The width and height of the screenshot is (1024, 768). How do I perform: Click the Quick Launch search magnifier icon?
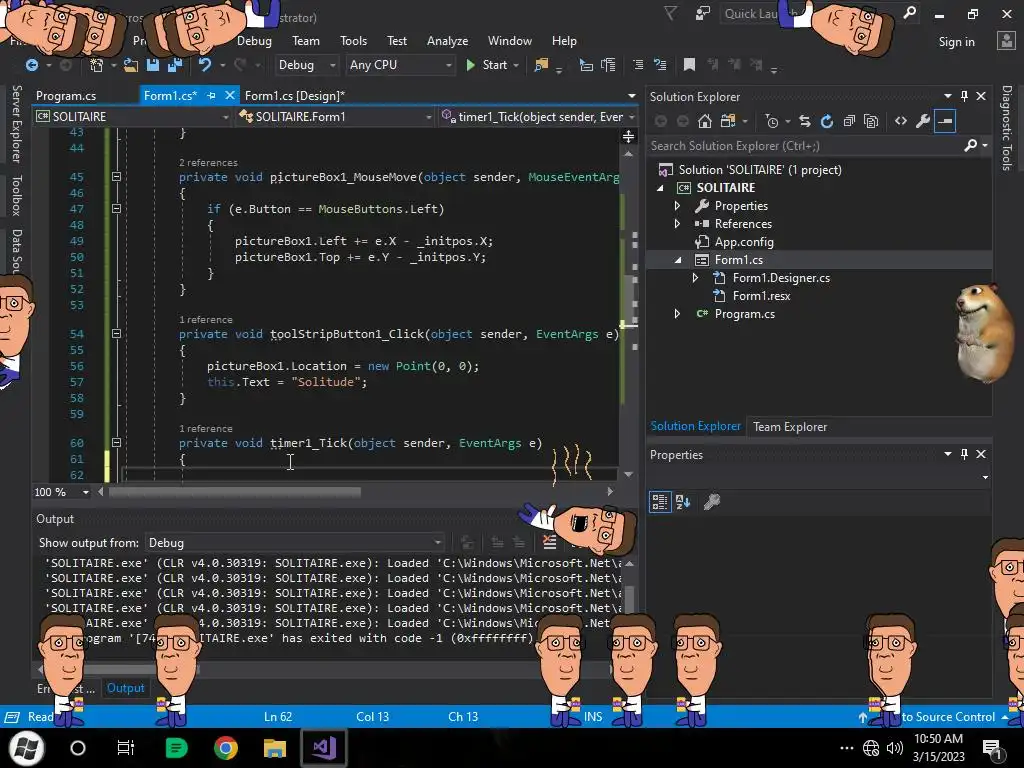tap(910, 13)
